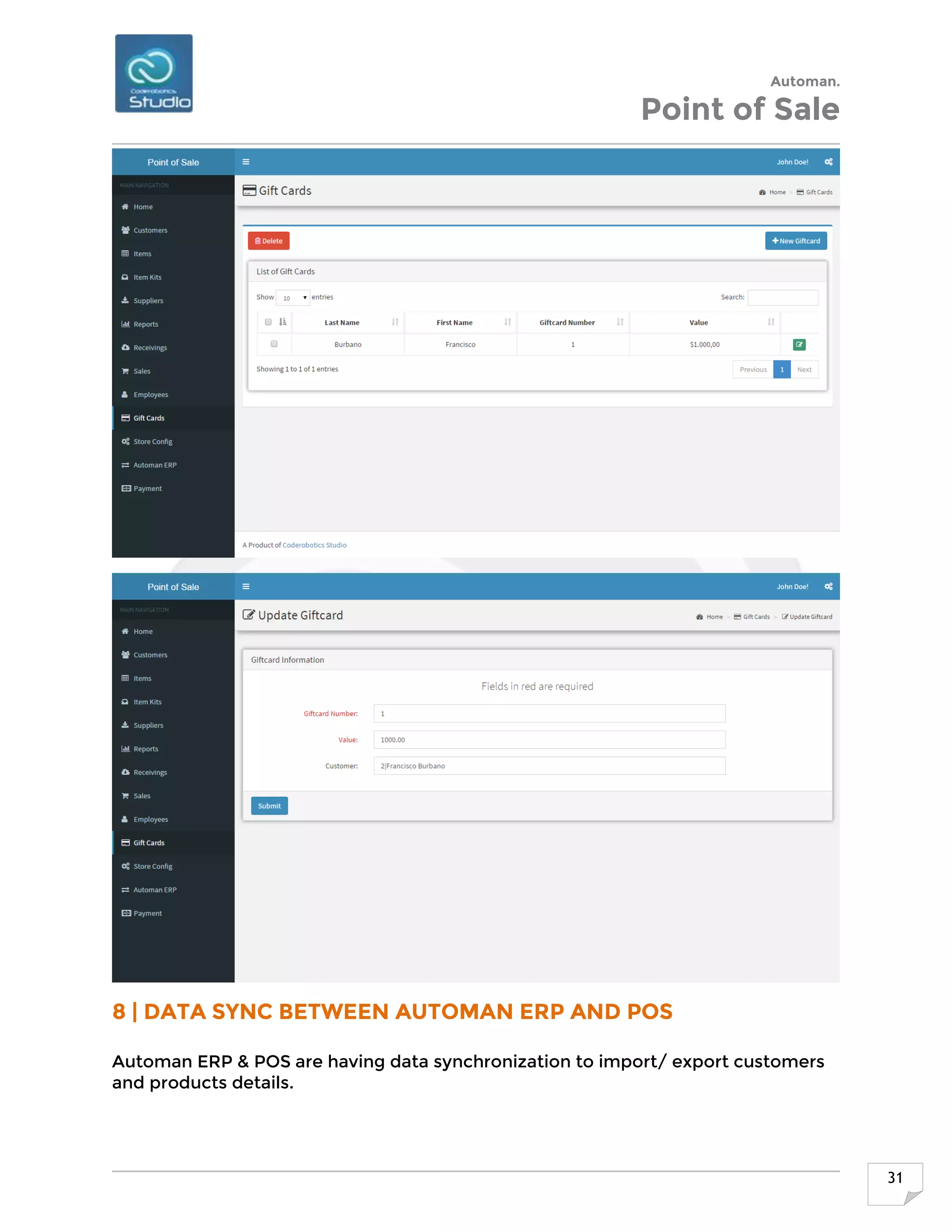Open Home in lower sidebar

click(173, 632)
